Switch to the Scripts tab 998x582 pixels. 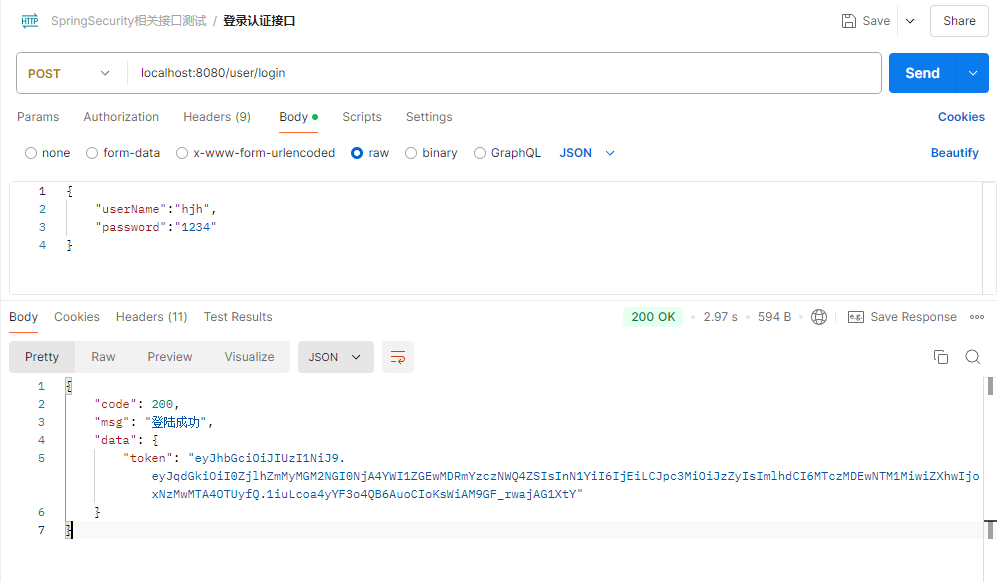pyautogui.click(x=362, y=117)
